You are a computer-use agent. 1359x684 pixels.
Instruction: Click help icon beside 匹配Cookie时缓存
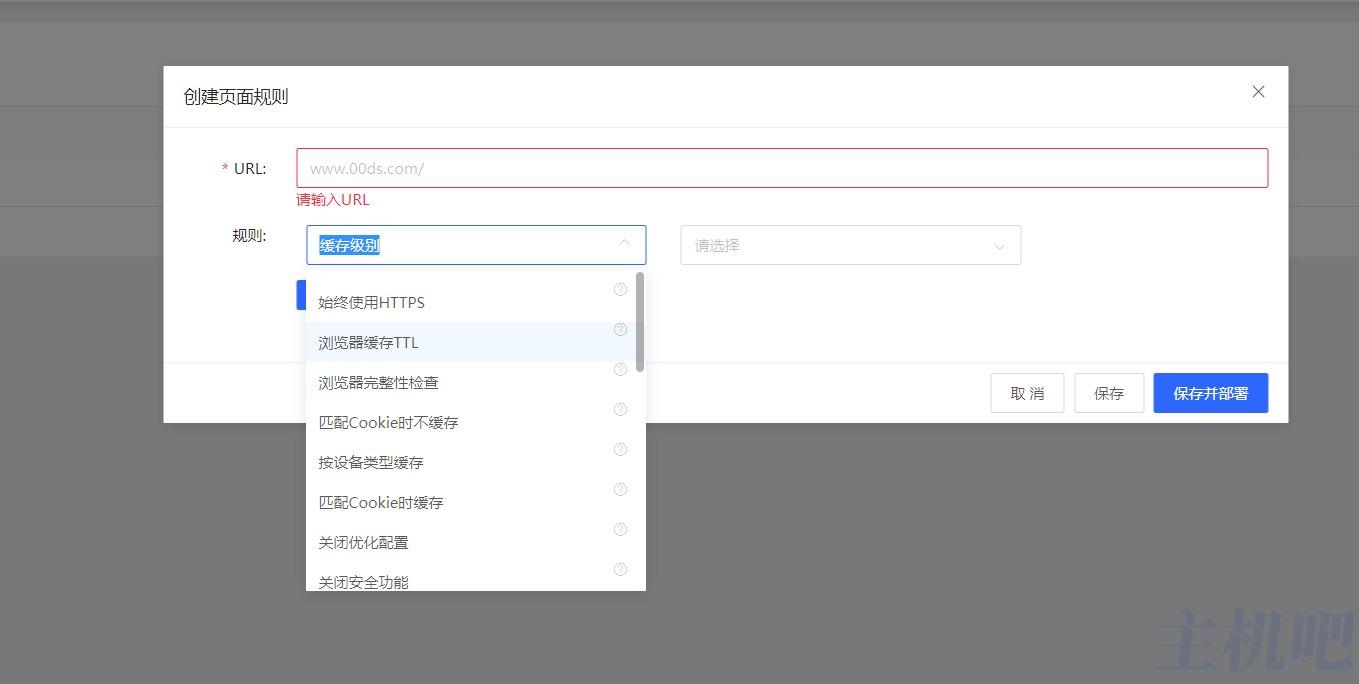[x=620, y=489]
